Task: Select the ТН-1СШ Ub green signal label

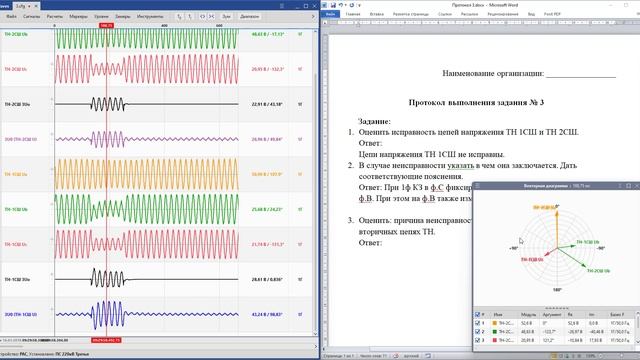Action: pyautogui.click(x=16, y=209)
